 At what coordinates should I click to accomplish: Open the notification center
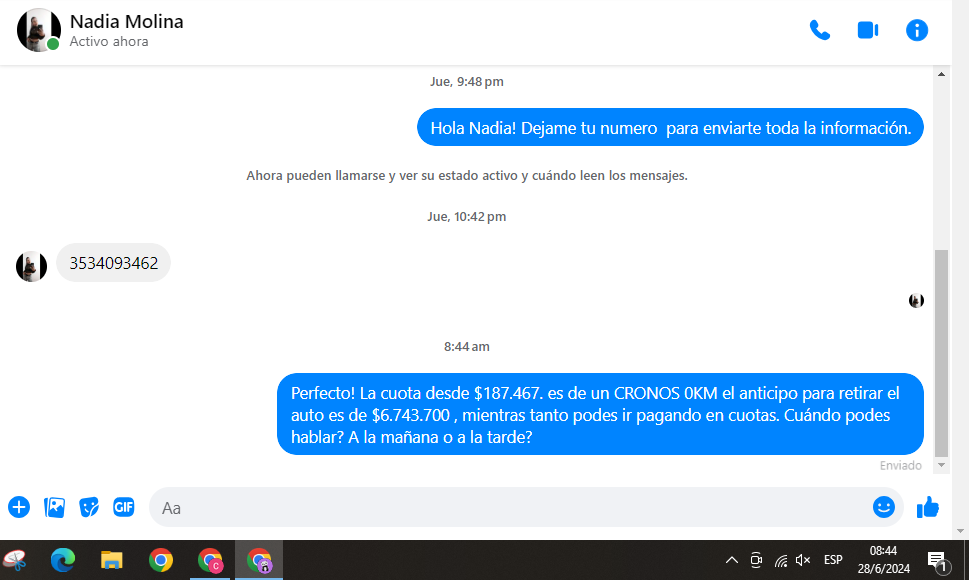[937, 560]
